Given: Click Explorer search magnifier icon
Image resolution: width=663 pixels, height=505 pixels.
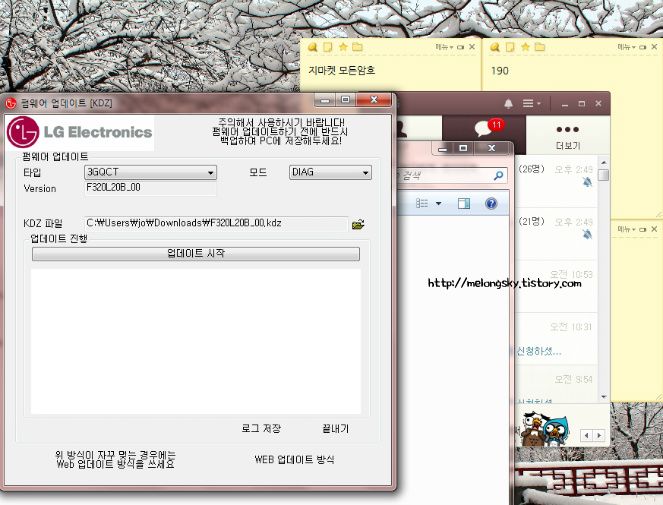Looking at the screenshot, I should click(498, 175).
